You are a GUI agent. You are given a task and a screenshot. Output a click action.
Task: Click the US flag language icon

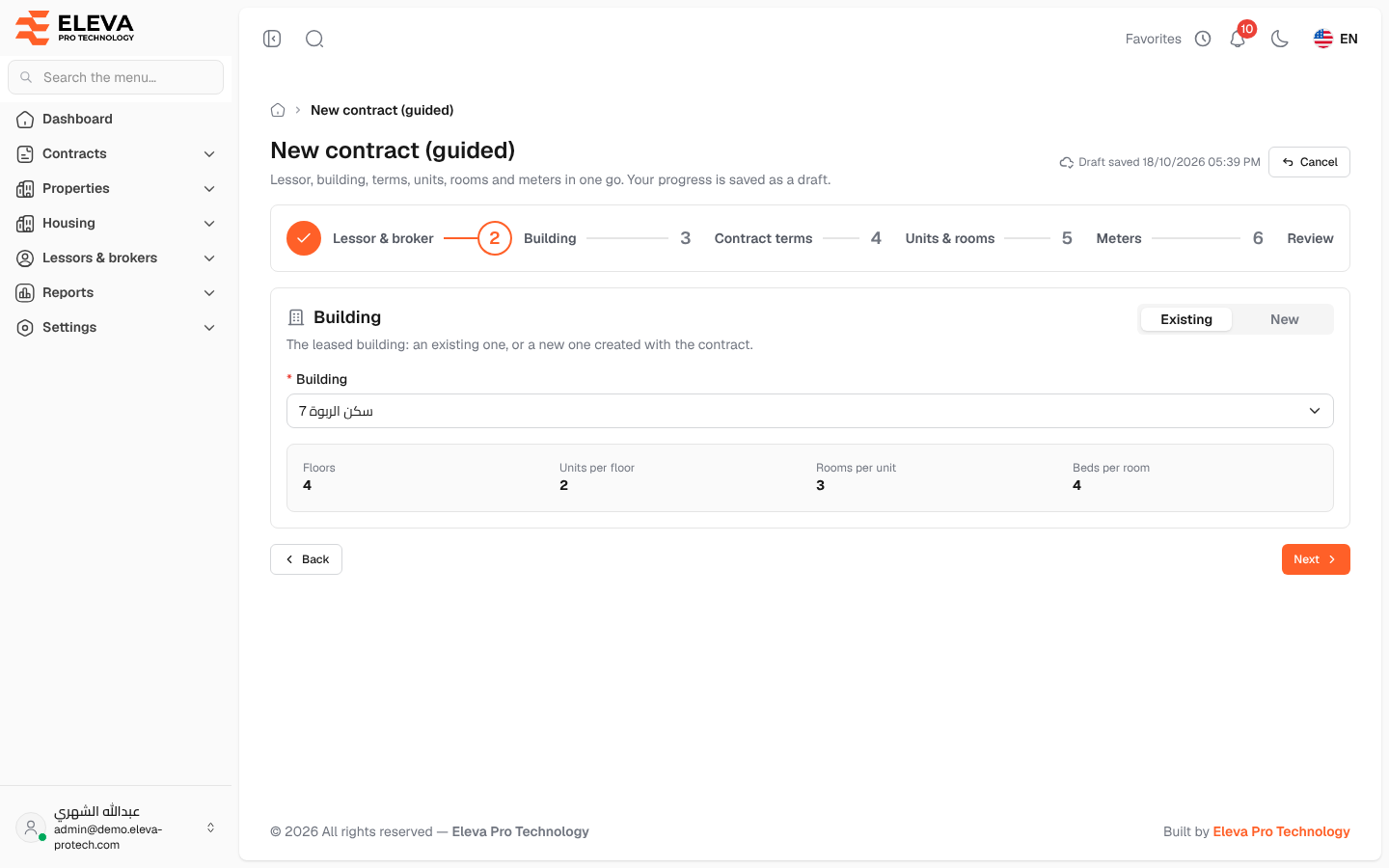(x=1323, y=39)
